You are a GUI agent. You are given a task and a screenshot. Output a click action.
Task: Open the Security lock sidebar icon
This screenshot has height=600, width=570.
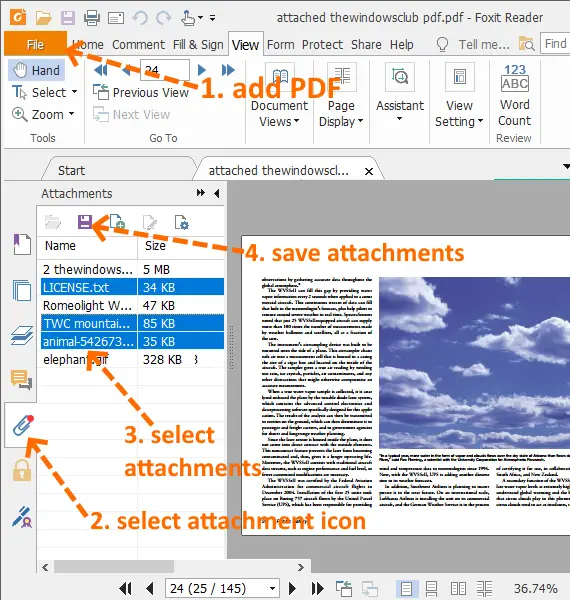(x=22, y=470)
